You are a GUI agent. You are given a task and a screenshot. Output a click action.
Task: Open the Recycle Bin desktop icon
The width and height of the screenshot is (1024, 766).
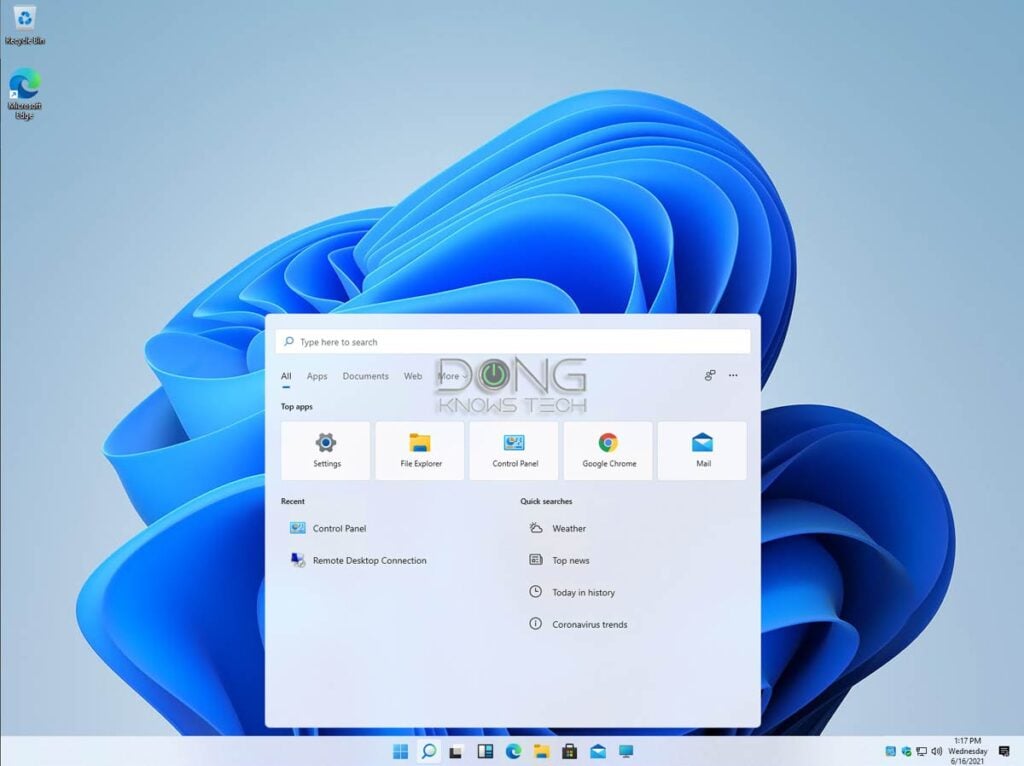click(25, 25)
